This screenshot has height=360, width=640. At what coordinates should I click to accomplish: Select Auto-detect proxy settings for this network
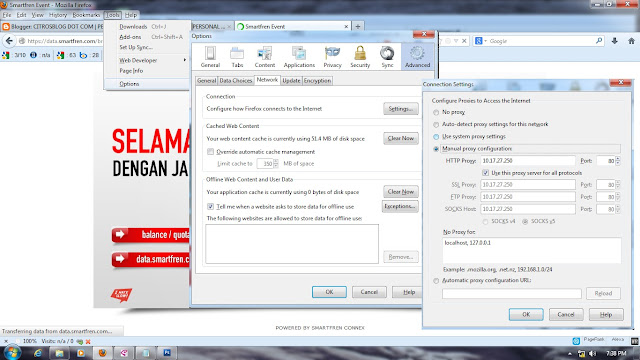click(x=436, y=124)
